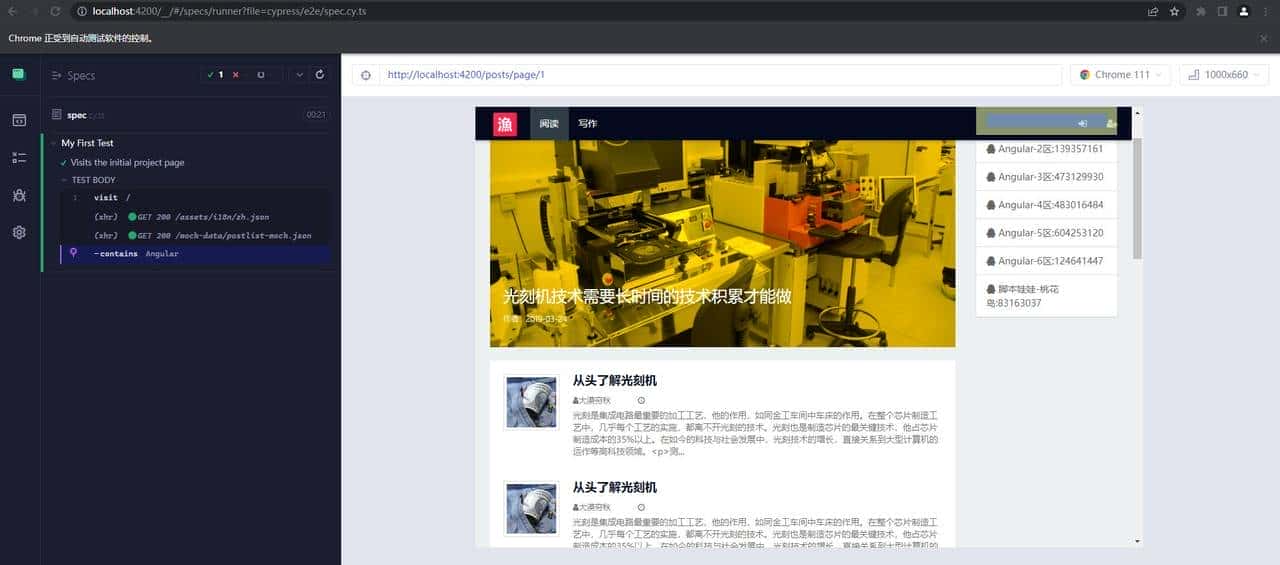
Task: Expand the Specs list toggle
Action: point(57,75)
